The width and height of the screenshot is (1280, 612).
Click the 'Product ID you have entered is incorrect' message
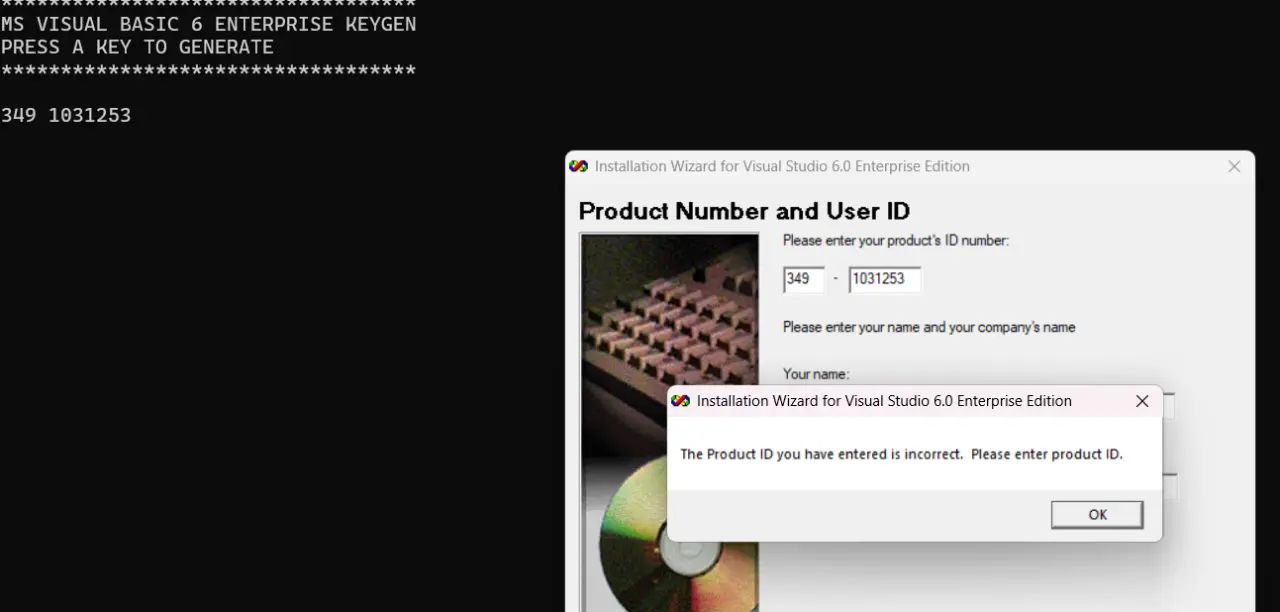point(901,454)
